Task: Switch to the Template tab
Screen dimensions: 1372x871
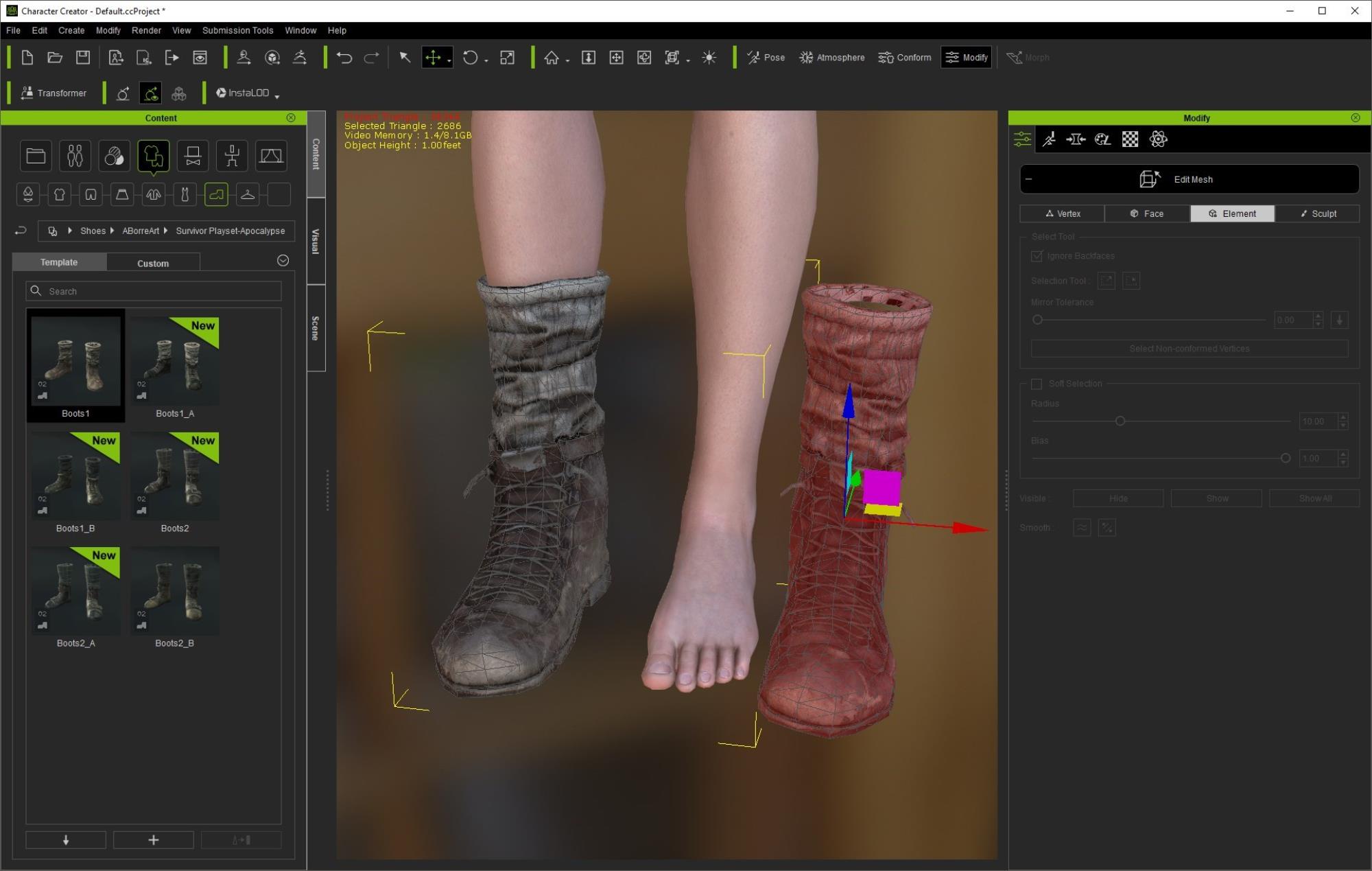Action: (59, 262)
